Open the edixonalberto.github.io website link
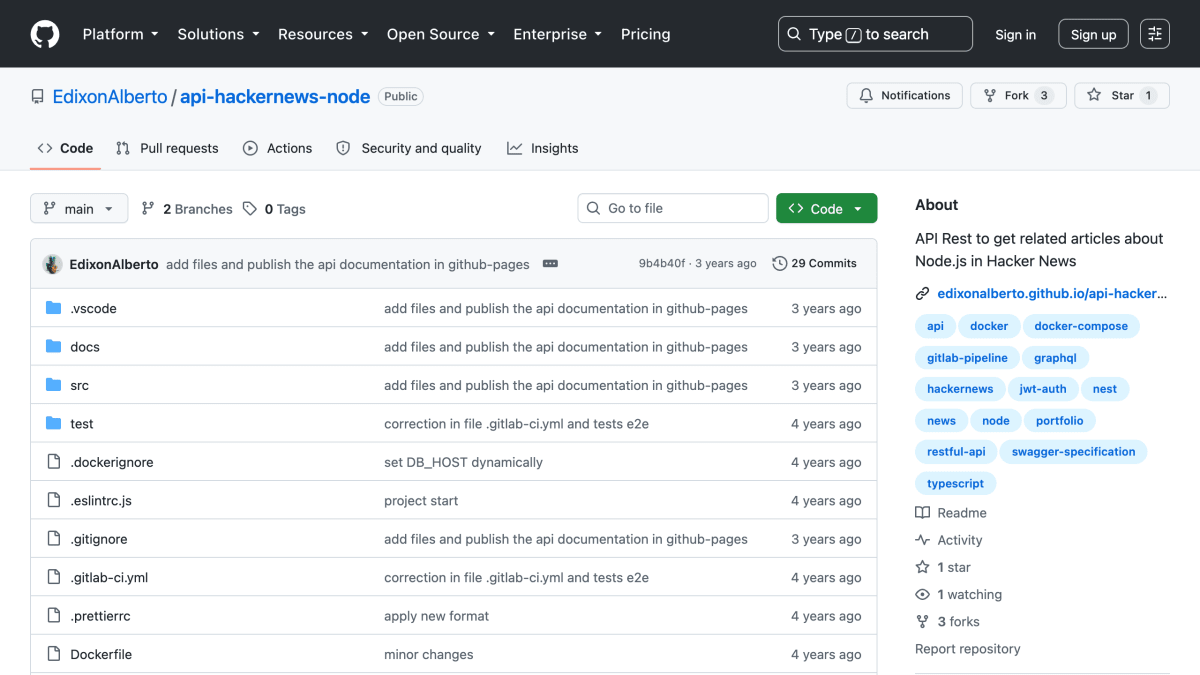 pyautogui.click(x=1052, y=294)
